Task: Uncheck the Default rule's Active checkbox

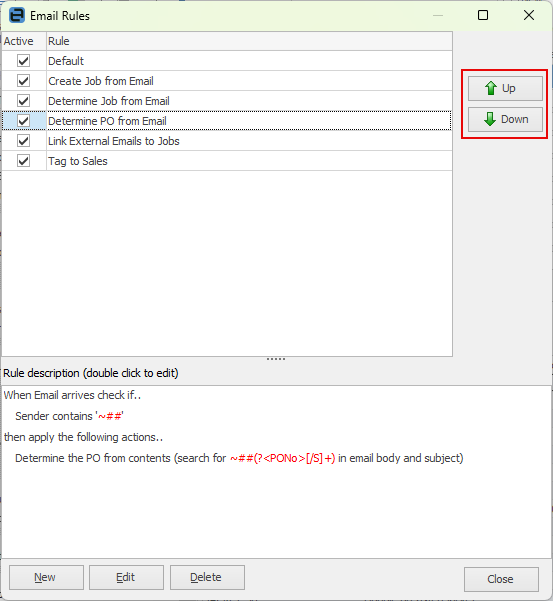Action: (23, 61)
